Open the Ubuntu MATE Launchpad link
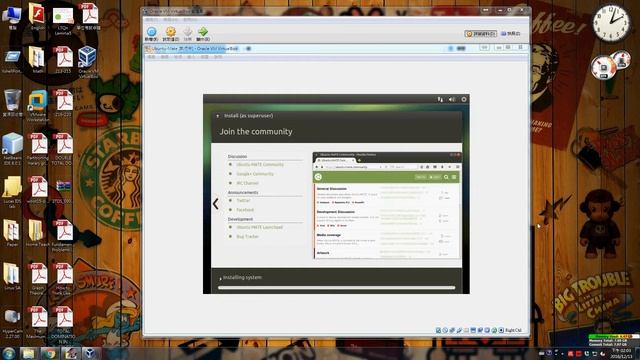Viewport: 640px width, 360px height. click(x=260, y=227)
